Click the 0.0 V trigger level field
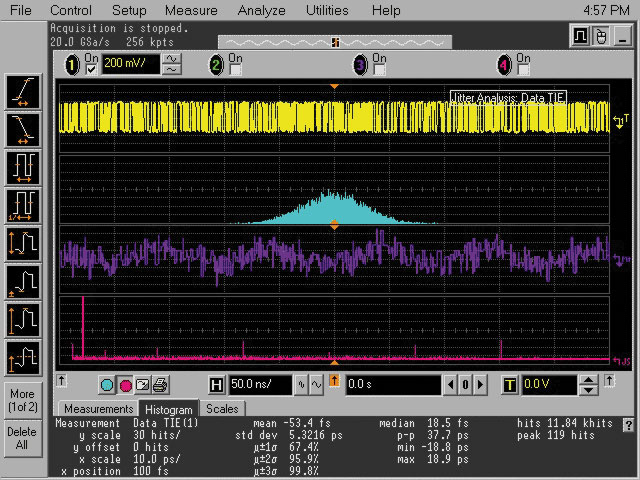 click(x=549, y=385)
